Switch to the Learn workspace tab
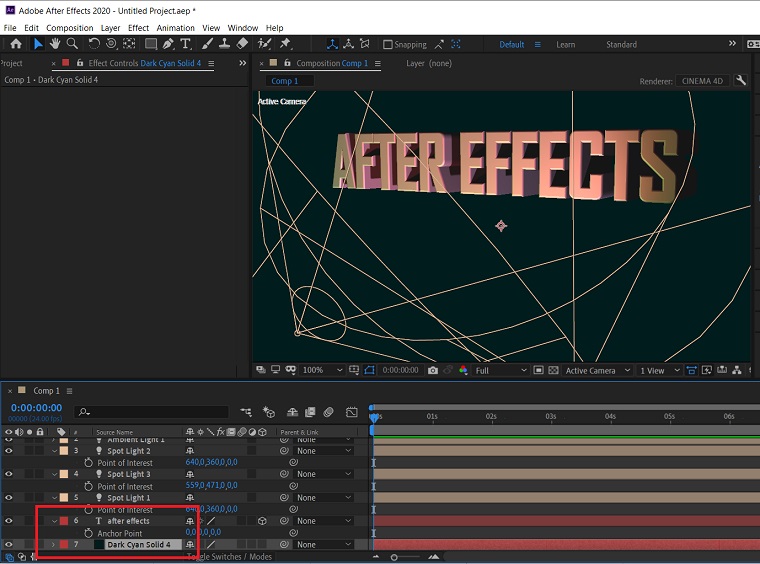This screenshot has height=564, width=760. (565, 45)
